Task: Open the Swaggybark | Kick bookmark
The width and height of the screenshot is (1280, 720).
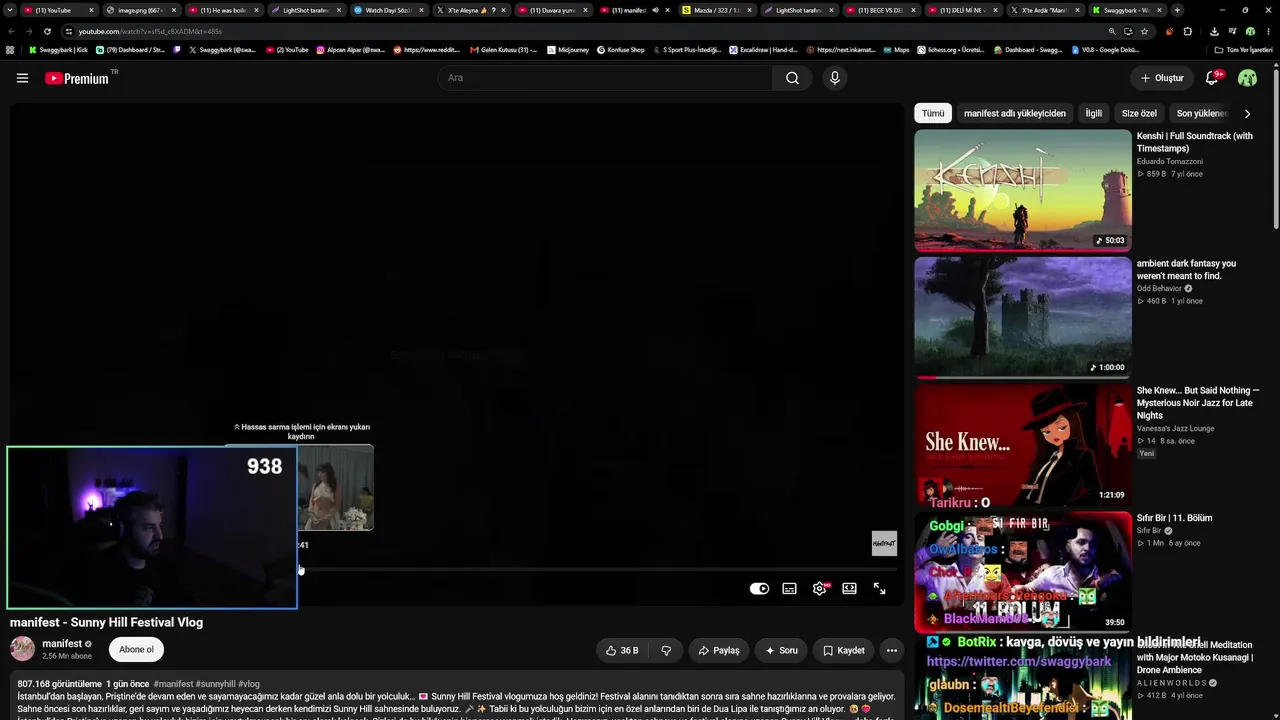Action: click(58, 49)
